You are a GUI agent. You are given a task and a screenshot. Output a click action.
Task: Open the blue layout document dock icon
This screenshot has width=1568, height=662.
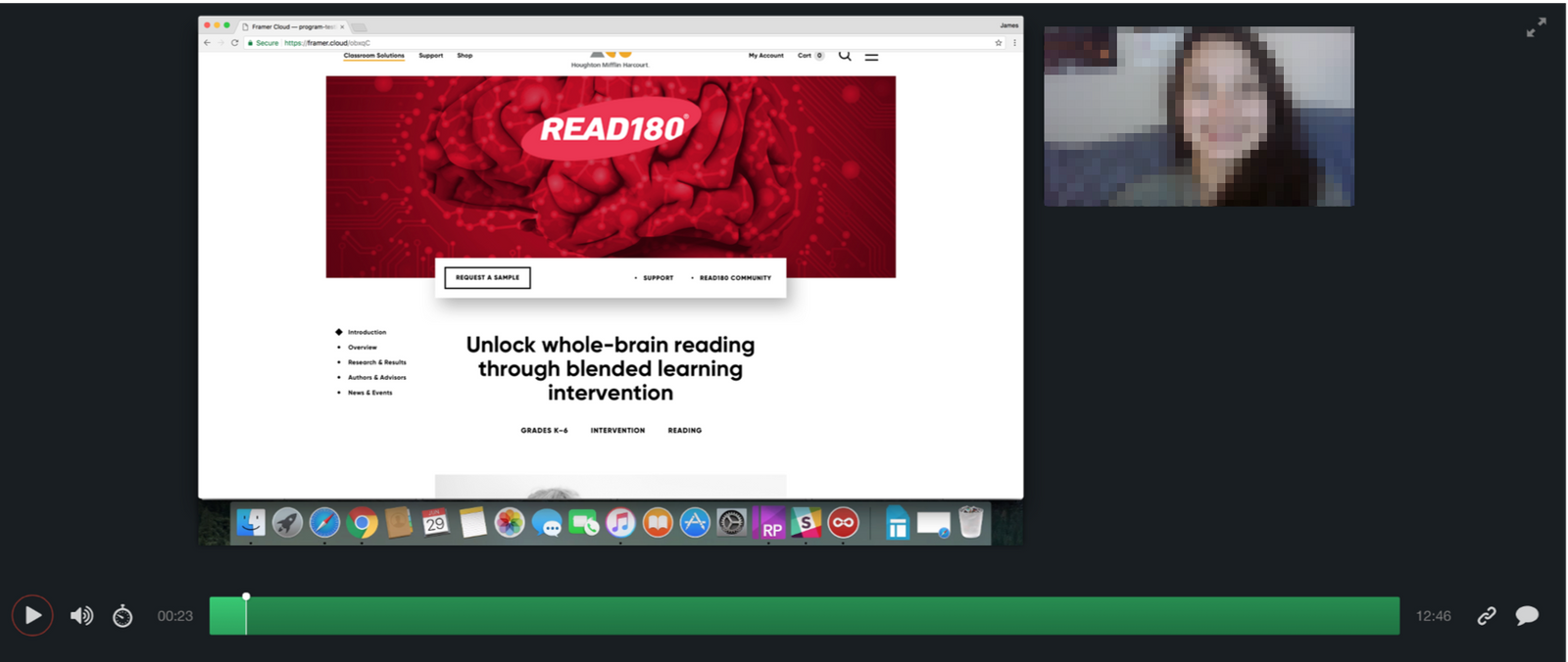point(897,523)
